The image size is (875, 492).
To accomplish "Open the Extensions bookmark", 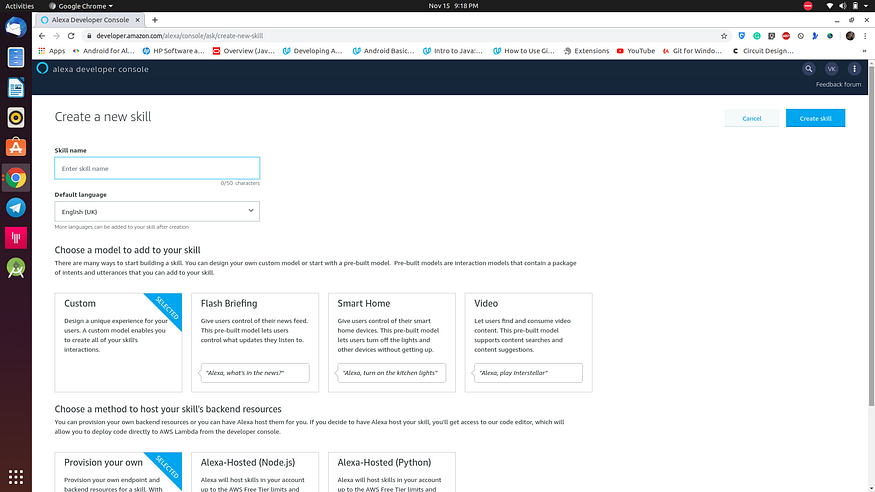I will coord(586,51).
